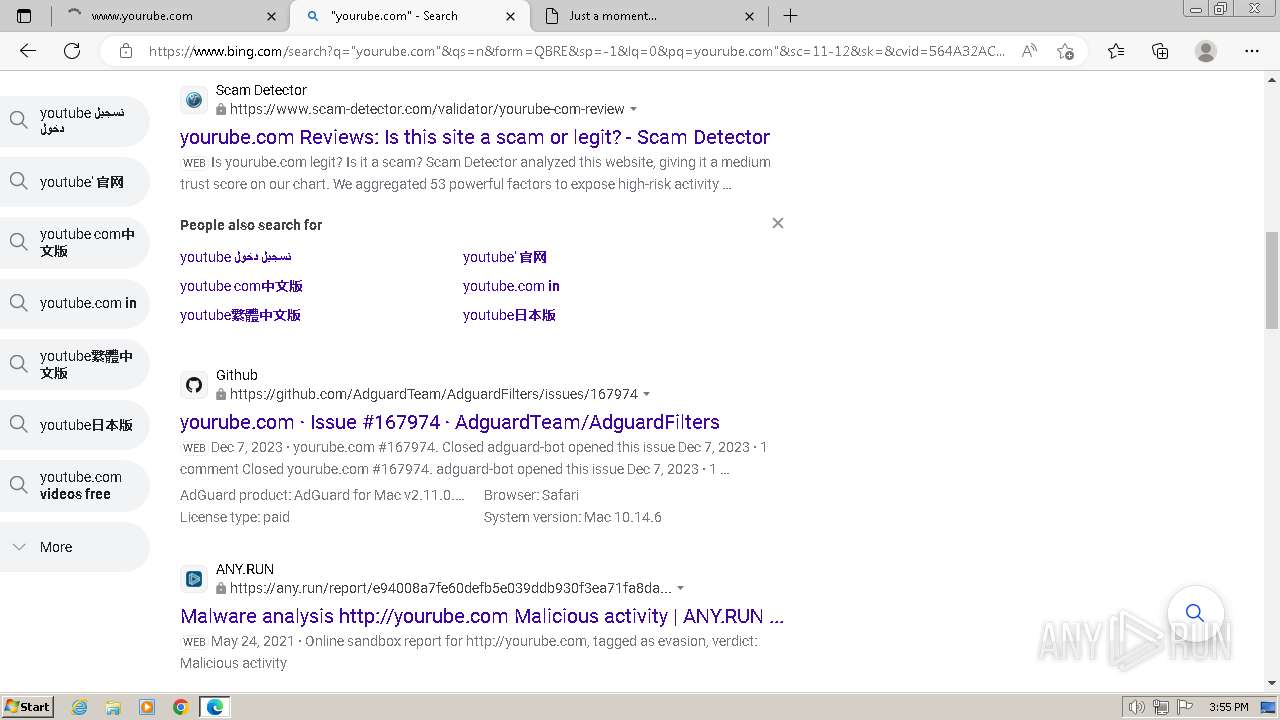The width and height of the screenshot is (1280, 720).
Task: Open the Favorites list
Action: pyautogui.click(x=1116, y=51)
